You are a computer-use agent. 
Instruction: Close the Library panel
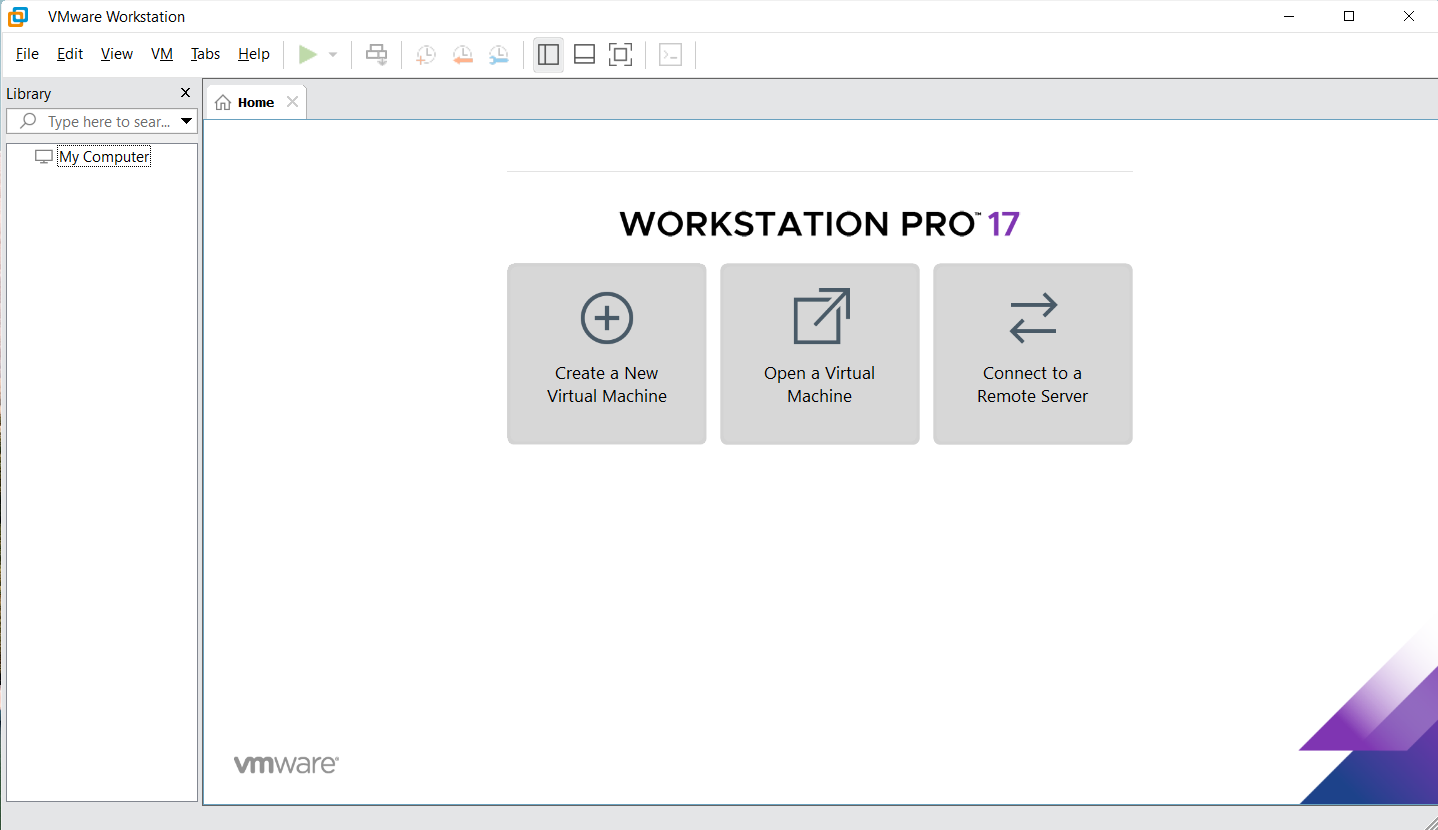[185, 93]
